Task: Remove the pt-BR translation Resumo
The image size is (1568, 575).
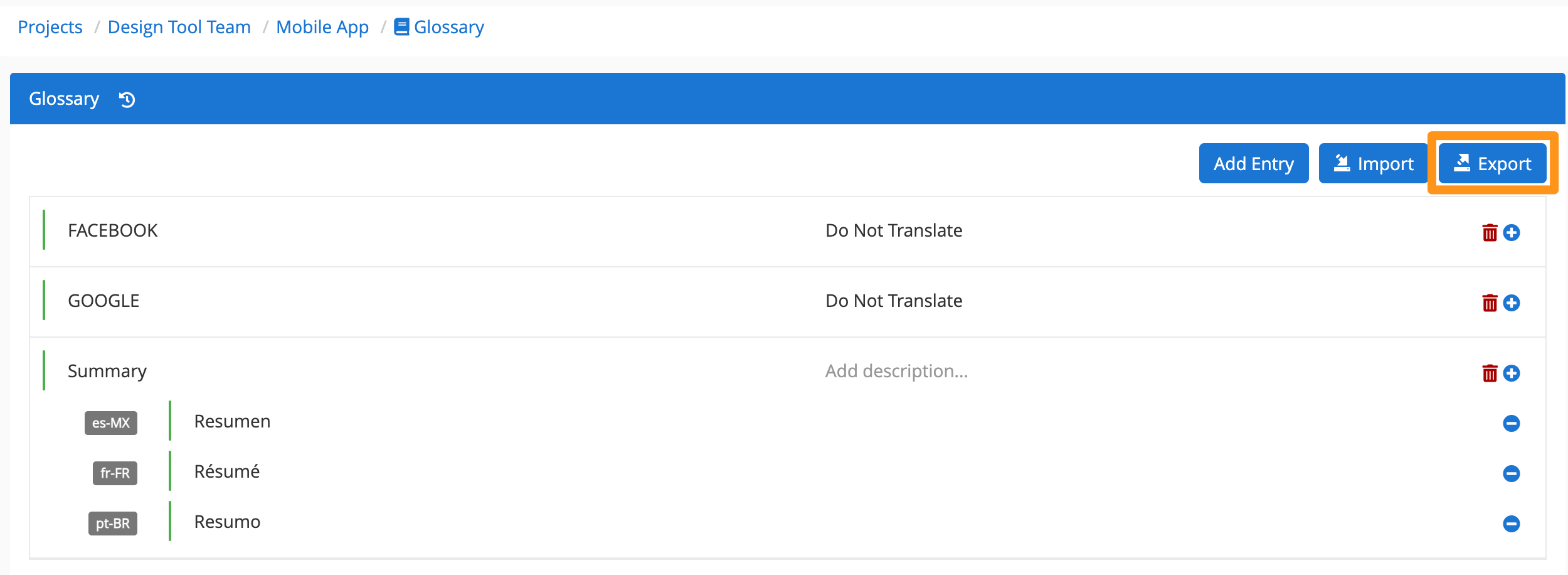Action: (1511, 524)
